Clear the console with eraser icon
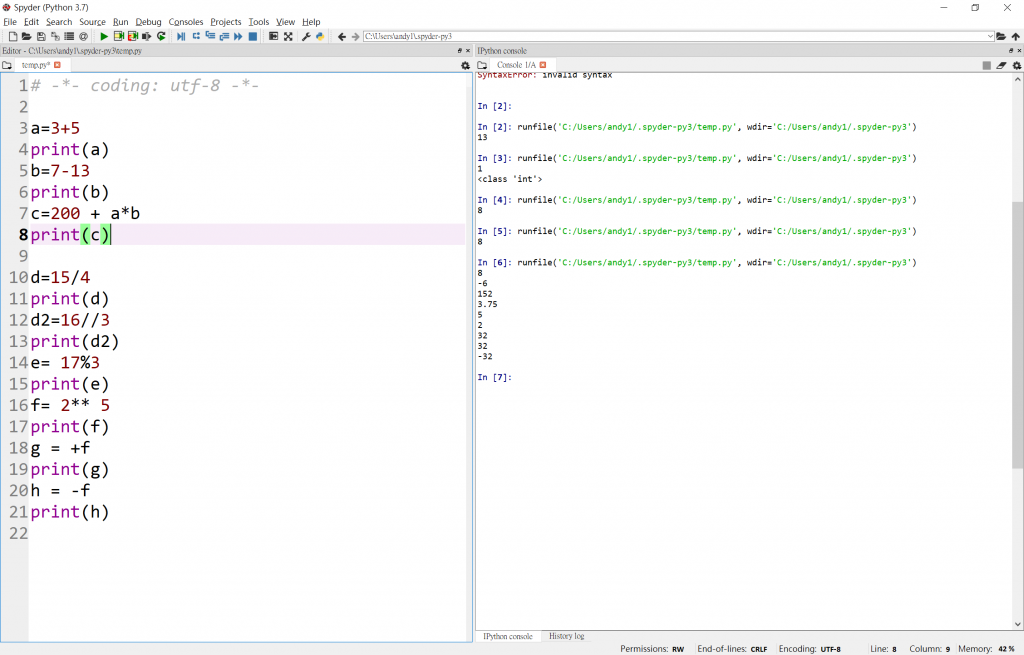This screenshot has height=655, width=1024. tap(1001, 65)
